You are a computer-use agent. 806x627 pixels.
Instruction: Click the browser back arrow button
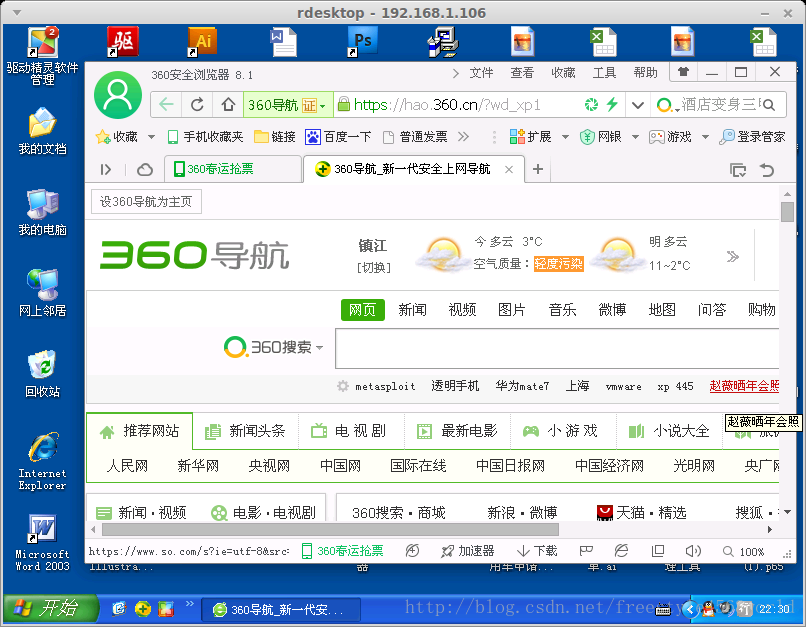166,105
